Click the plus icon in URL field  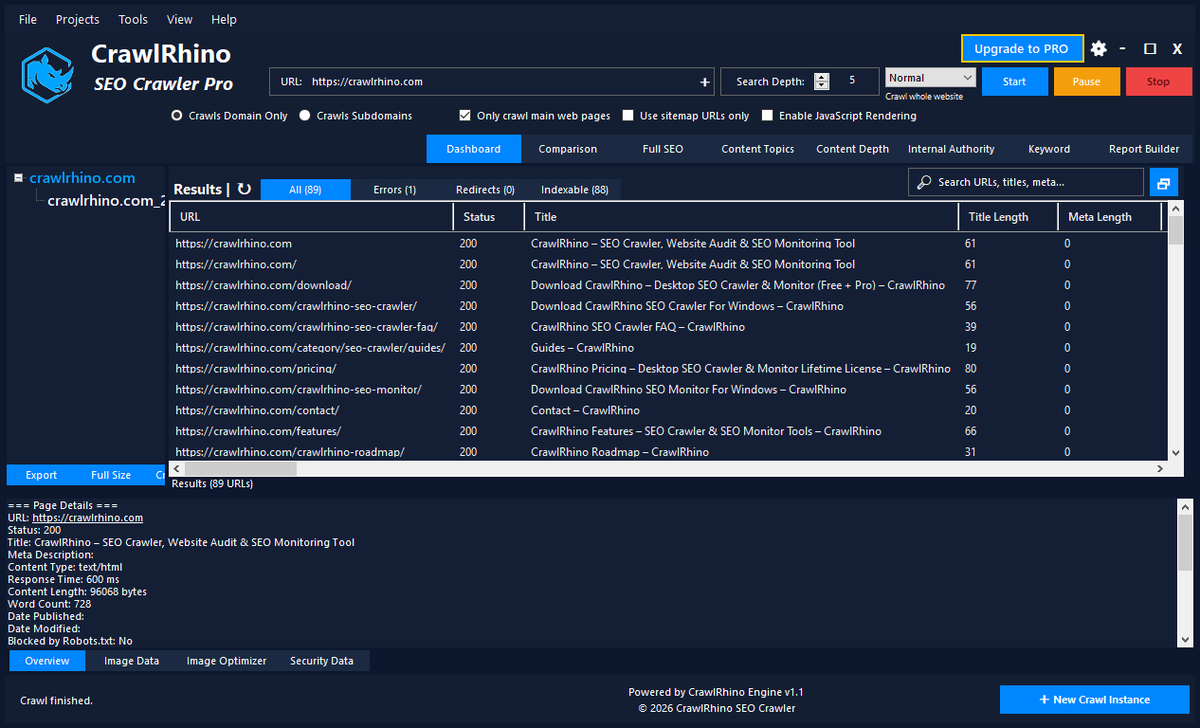[x=704, y=82]
